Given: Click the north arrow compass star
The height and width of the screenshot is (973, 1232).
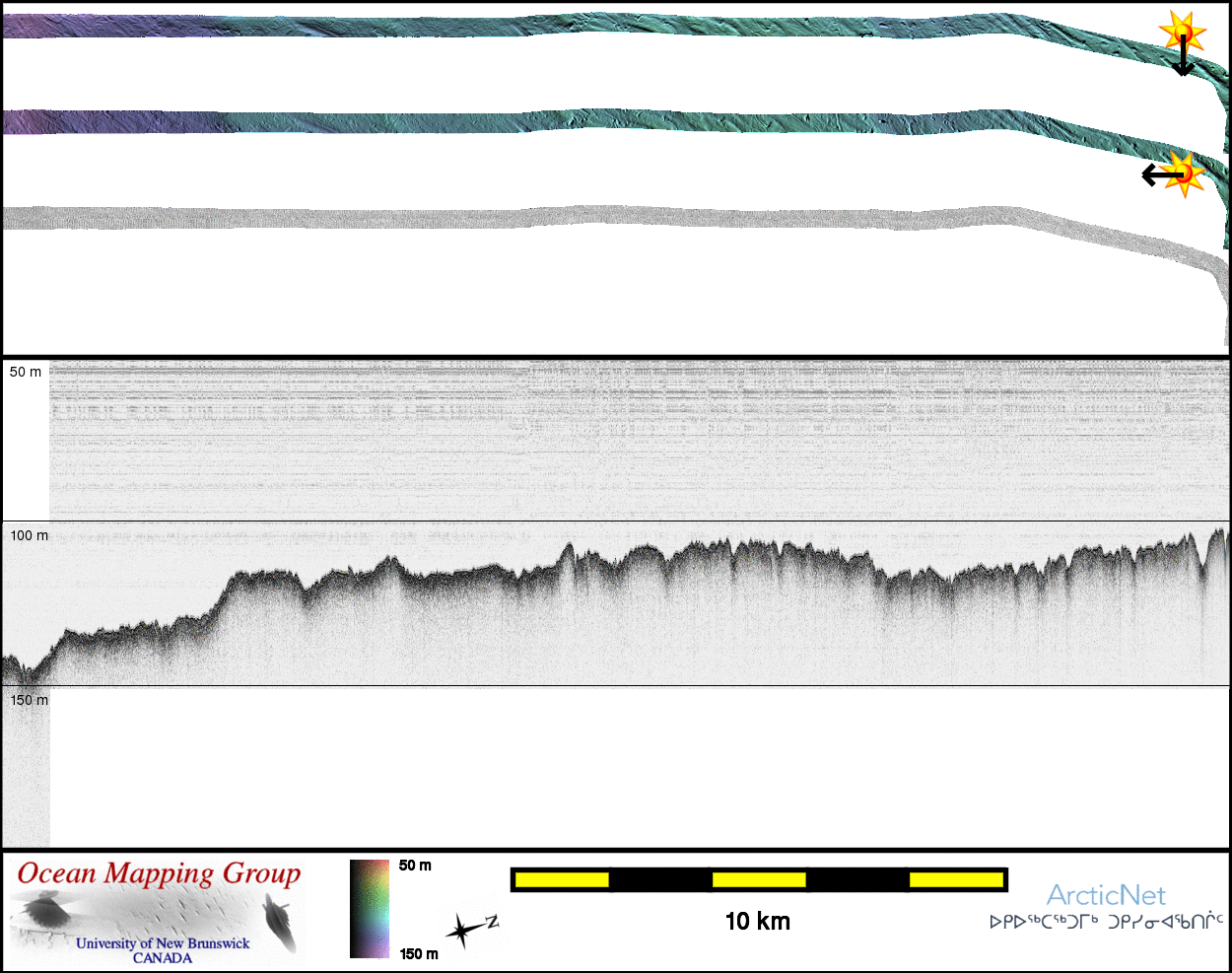Looking at the screenshot, I should click(x=465, y=929).
